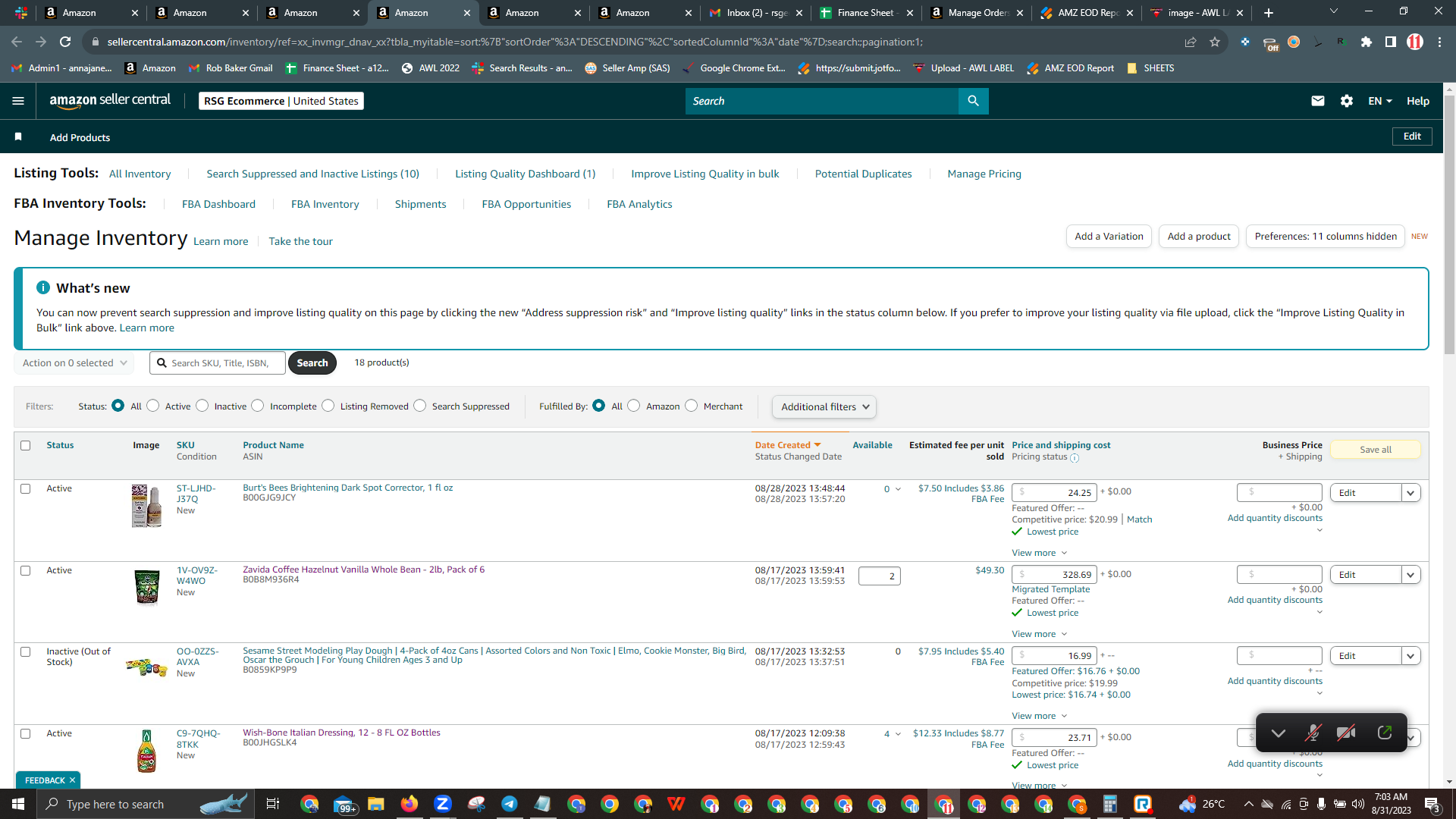Open the messages envelope icon
This screenshot has height=819, width=1456.
(1318, 101)
